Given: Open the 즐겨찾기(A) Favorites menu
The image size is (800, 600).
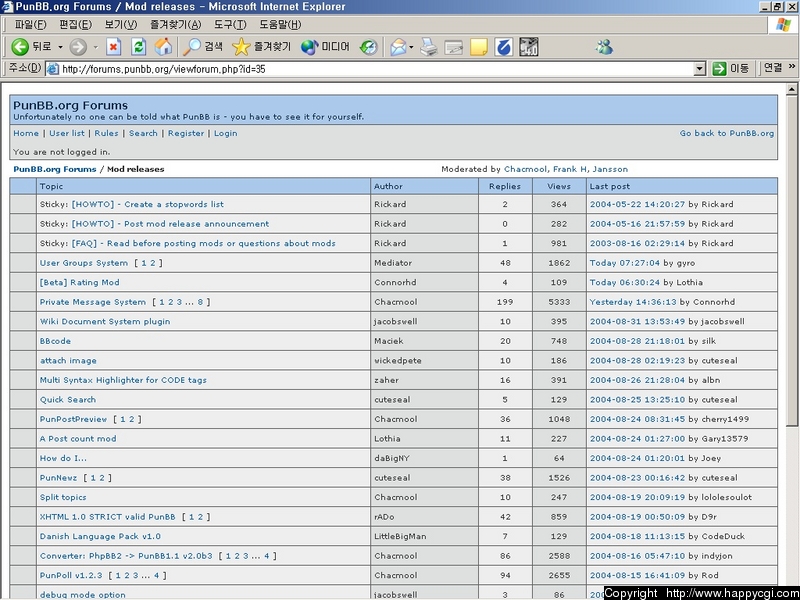Looking at the screenshot, I should point(176,24).
